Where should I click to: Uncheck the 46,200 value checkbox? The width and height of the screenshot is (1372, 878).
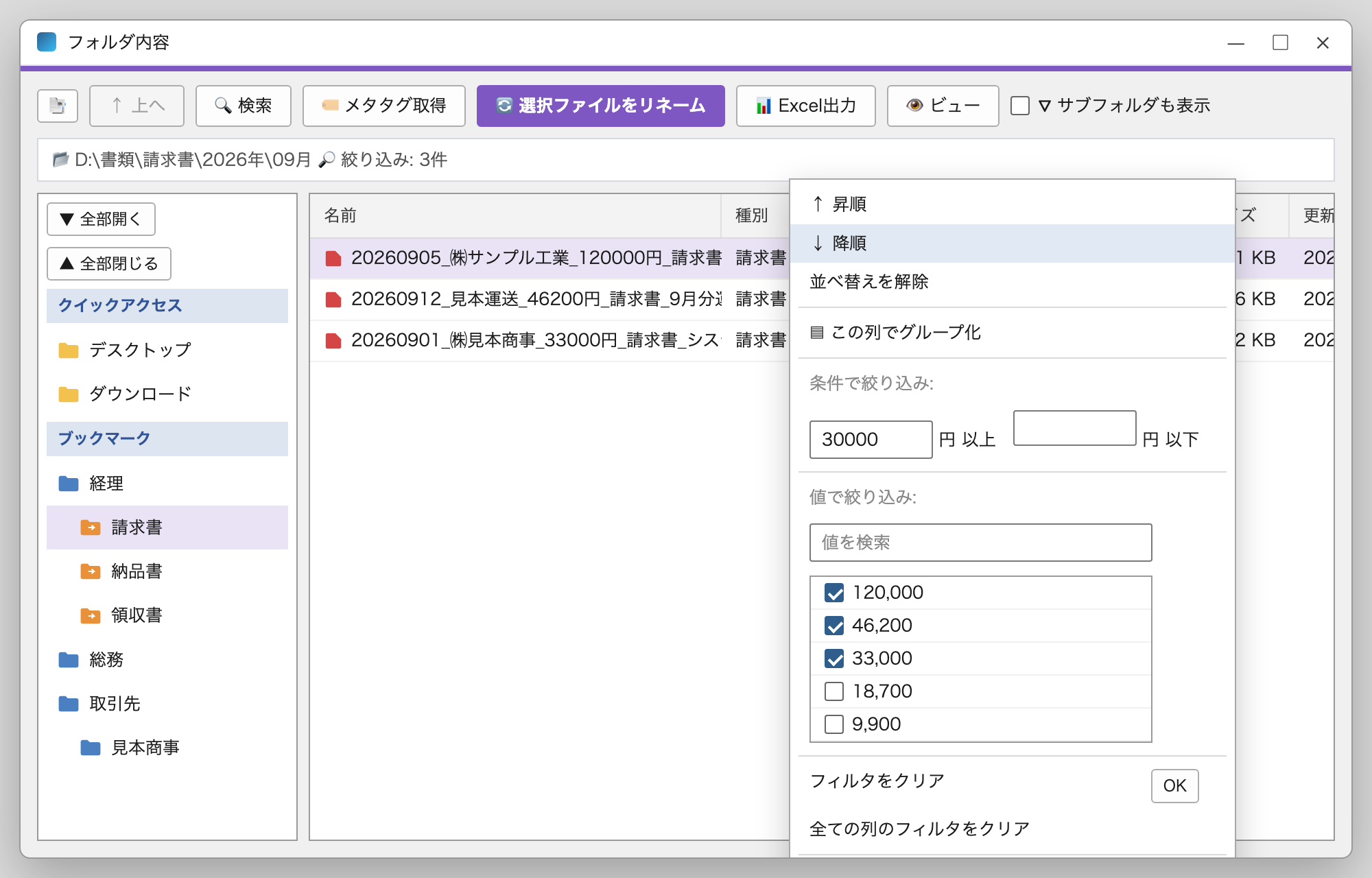click(834, 626)
